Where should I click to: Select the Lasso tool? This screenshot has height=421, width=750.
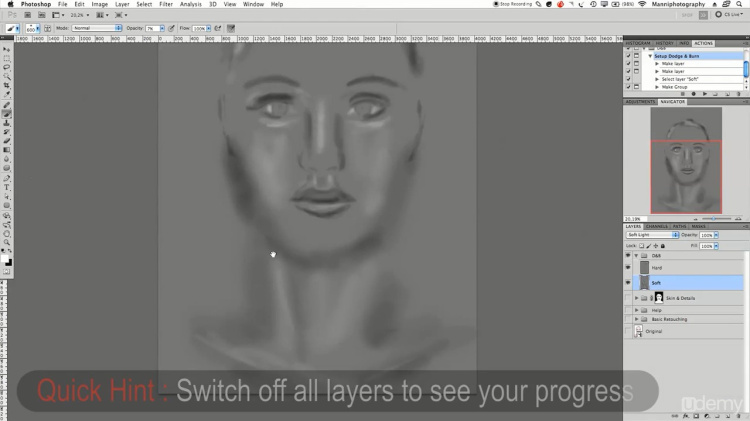coord(7,67)
